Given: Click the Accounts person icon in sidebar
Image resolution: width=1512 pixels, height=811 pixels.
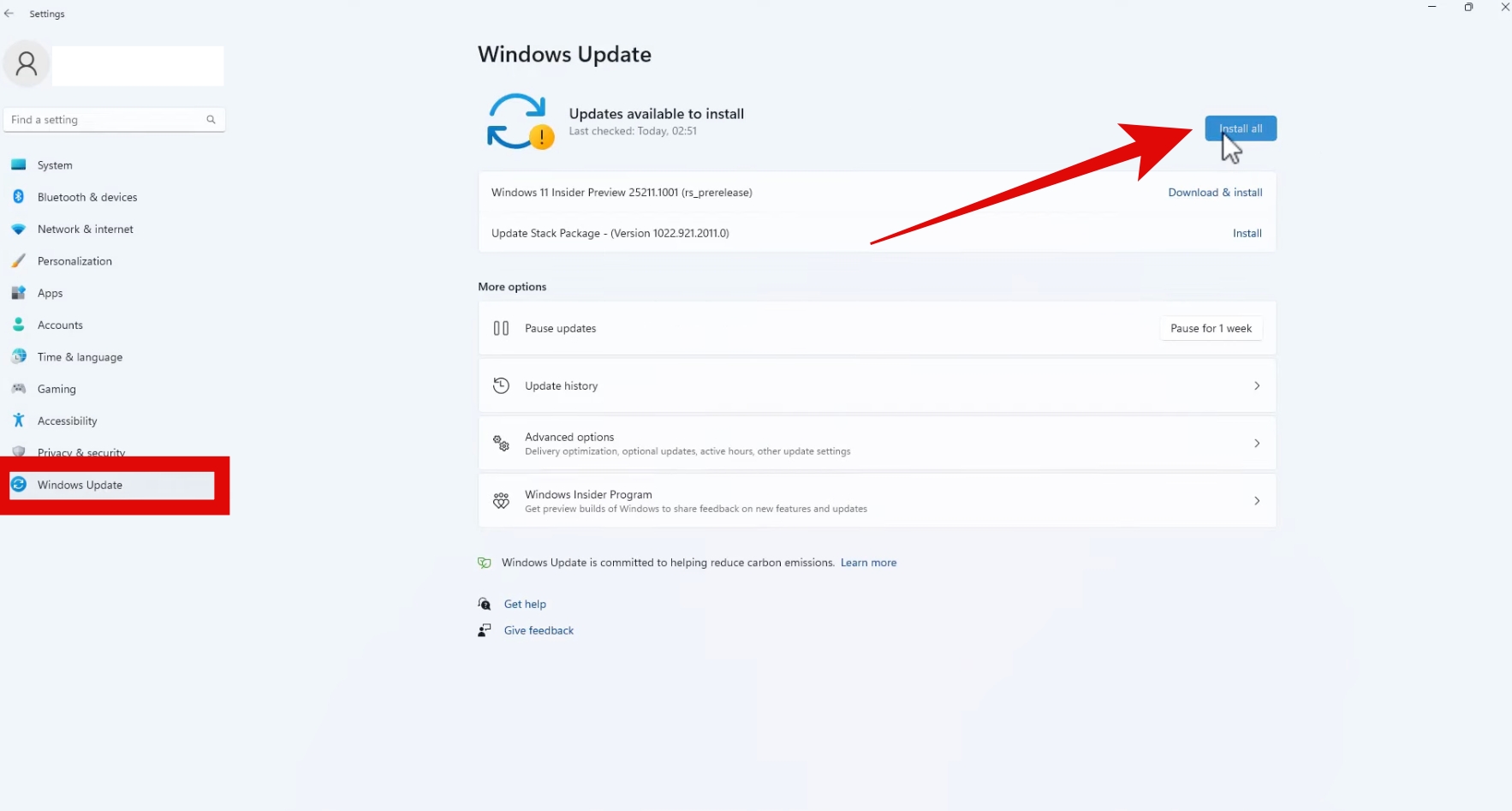Looking at the screenshot, I should tap(19, 325).
